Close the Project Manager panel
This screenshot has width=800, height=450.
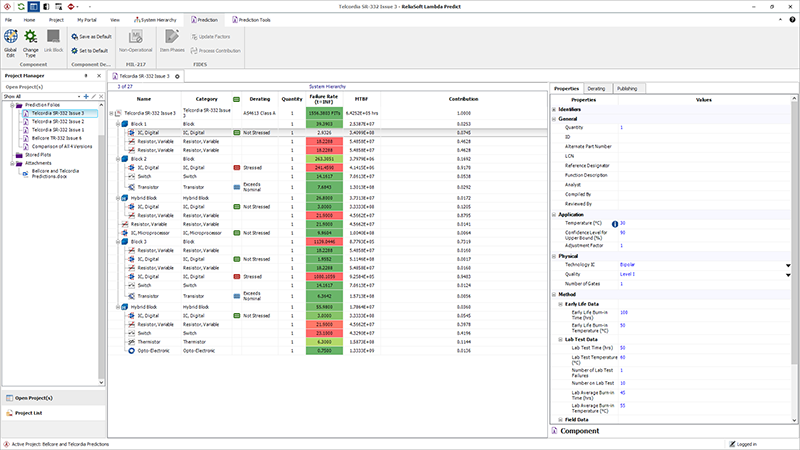[x=99, y=76]
